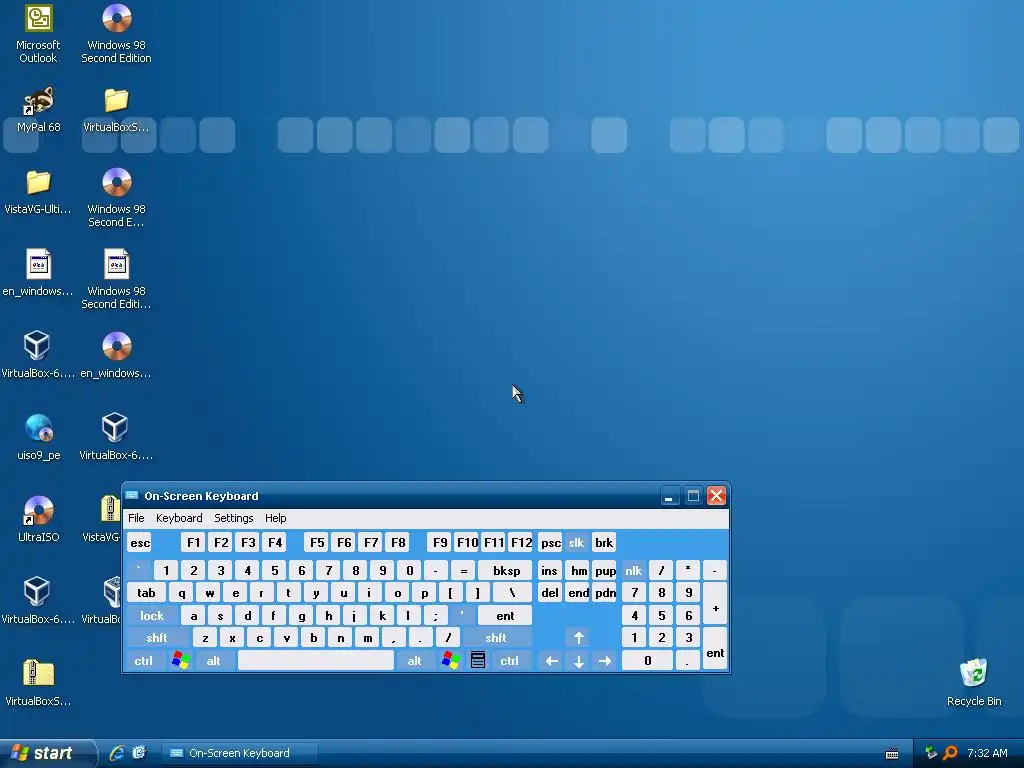Select the Windows 98 Second E... disc icon
Viewport: 1024px width, 768px height.
116,198
